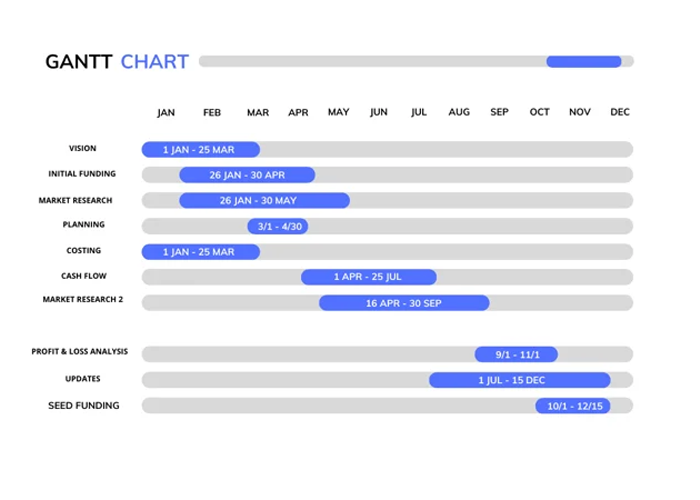Click the DEC month column header
700x500 pixels.
click(620, 113)
